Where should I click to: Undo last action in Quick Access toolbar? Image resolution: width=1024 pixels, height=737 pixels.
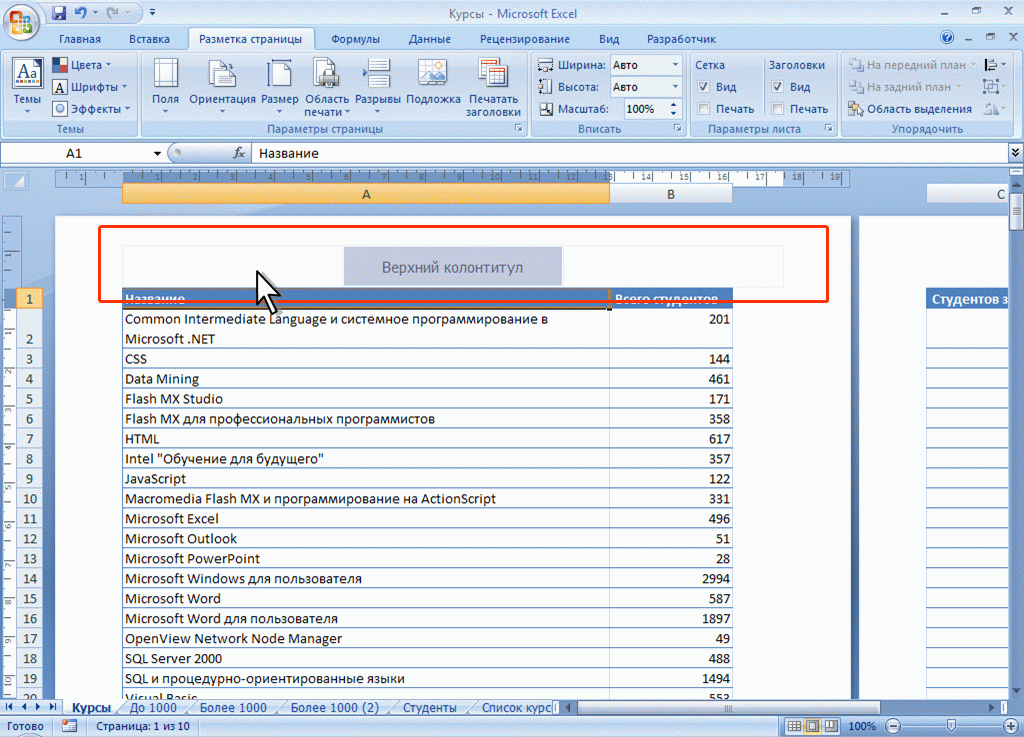pyautogui.click(x=80, y=12)
